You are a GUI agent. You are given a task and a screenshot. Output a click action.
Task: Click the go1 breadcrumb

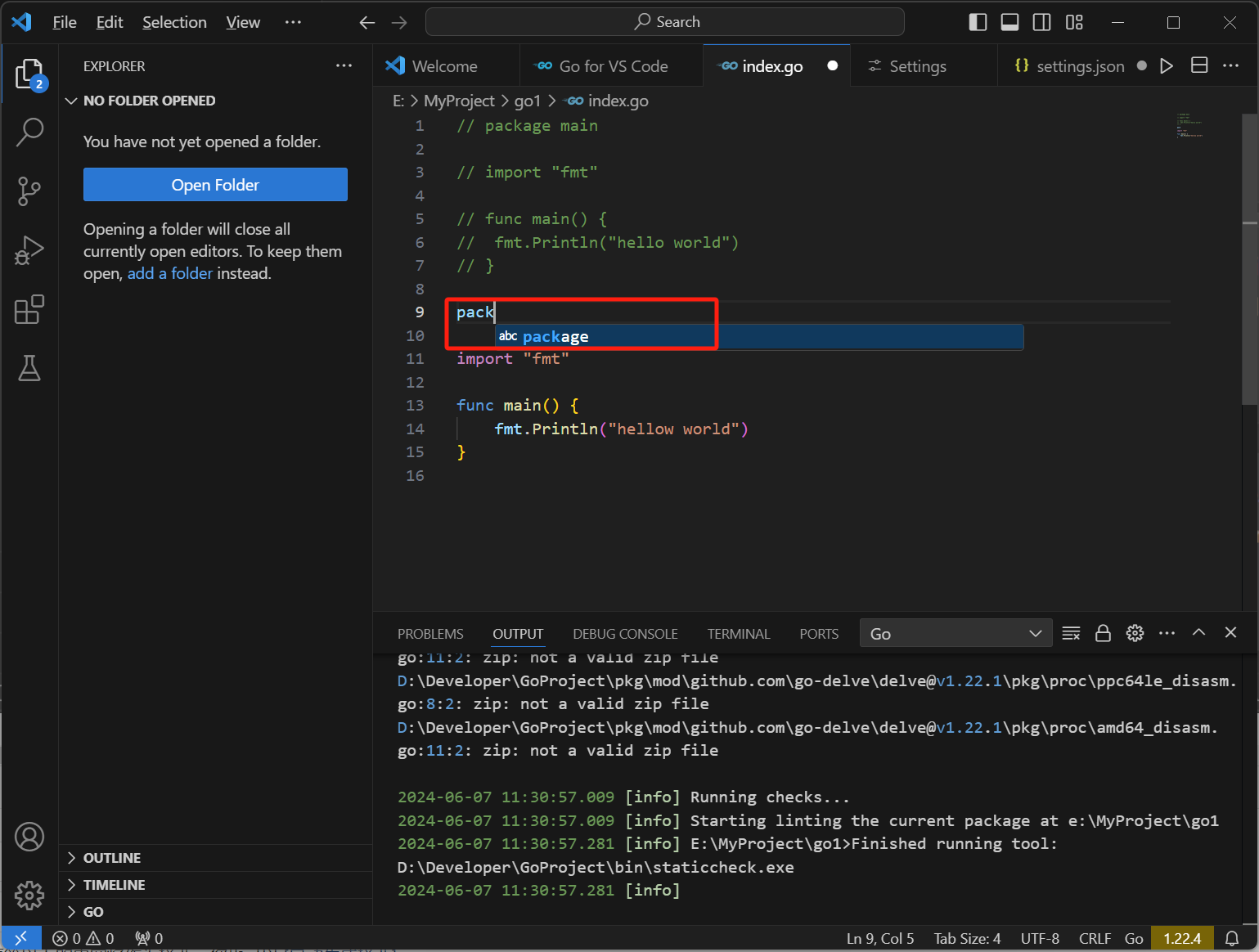(x=528, y=101)
